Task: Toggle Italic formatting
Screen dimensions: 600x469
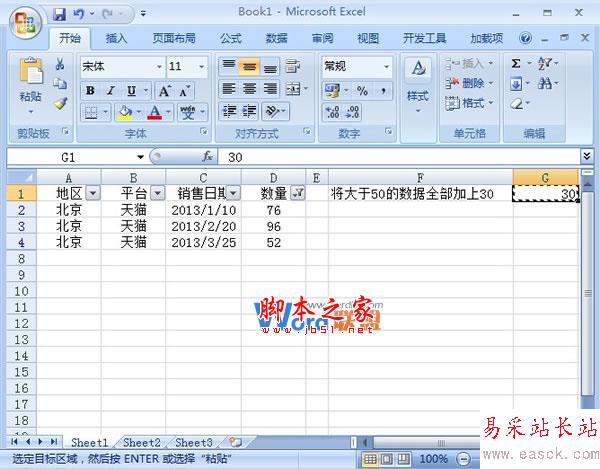Action: click(x=111, y=91)
